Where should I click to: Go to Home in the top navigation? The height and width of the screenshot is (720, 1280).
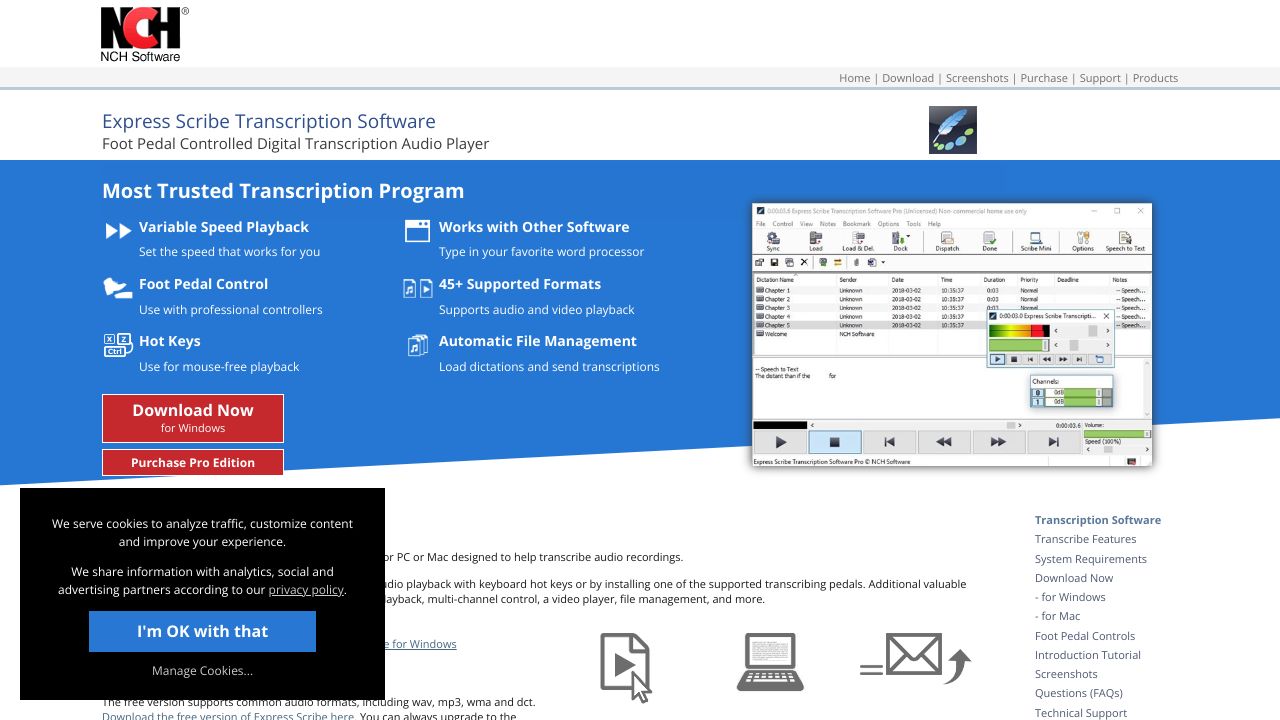(x=854, y=78)
